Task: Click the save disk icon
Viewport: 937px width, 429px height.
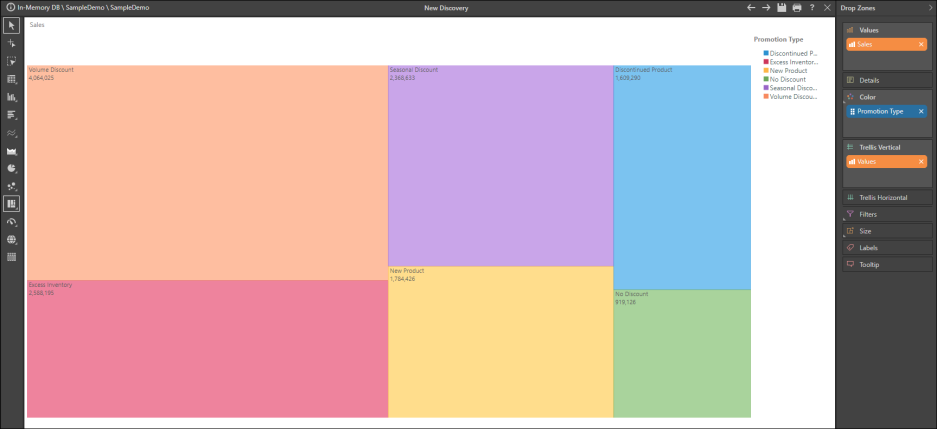Action: [781, 8]
